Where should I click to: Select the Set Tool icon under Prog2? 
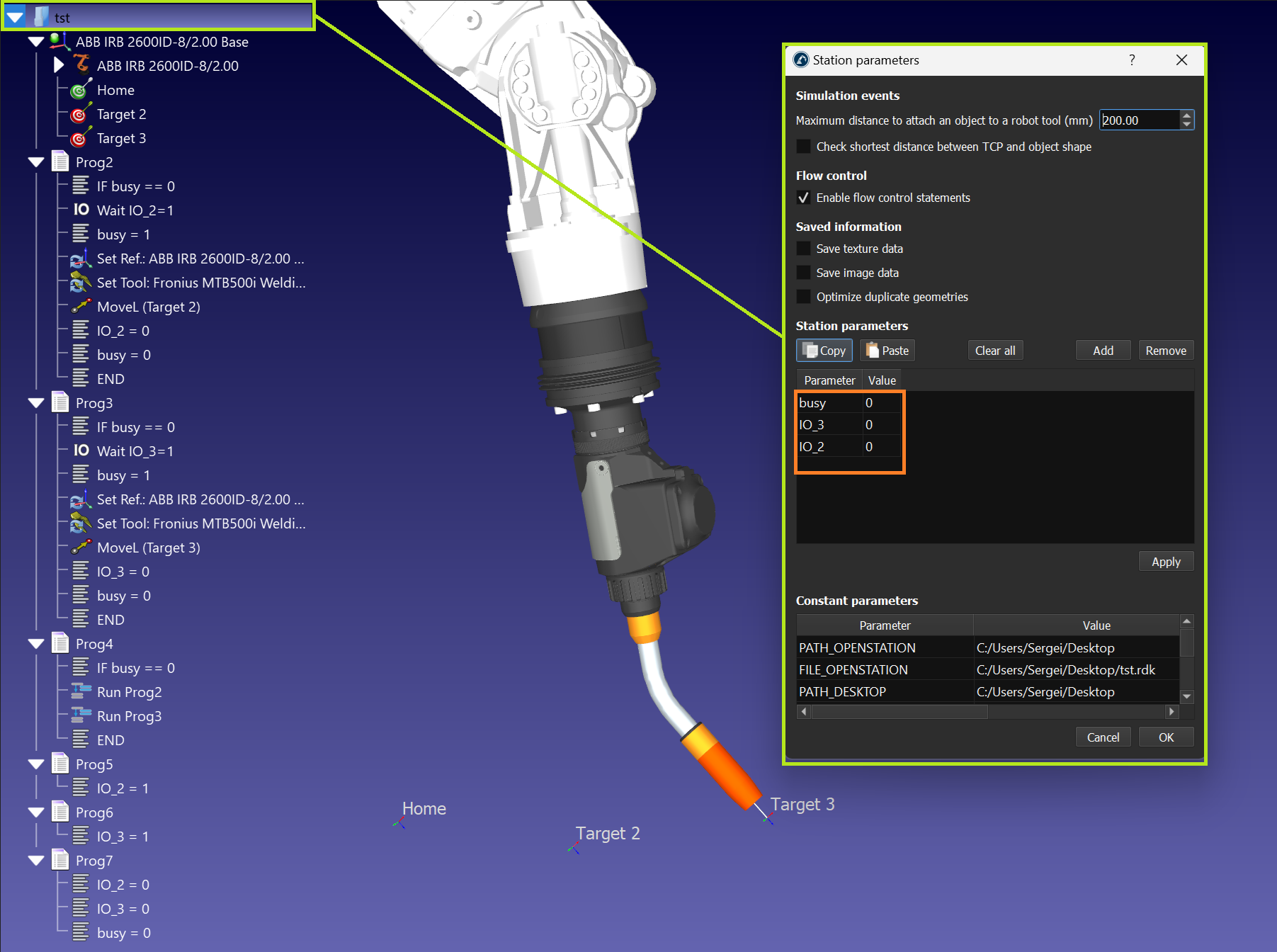click(81, 283)
